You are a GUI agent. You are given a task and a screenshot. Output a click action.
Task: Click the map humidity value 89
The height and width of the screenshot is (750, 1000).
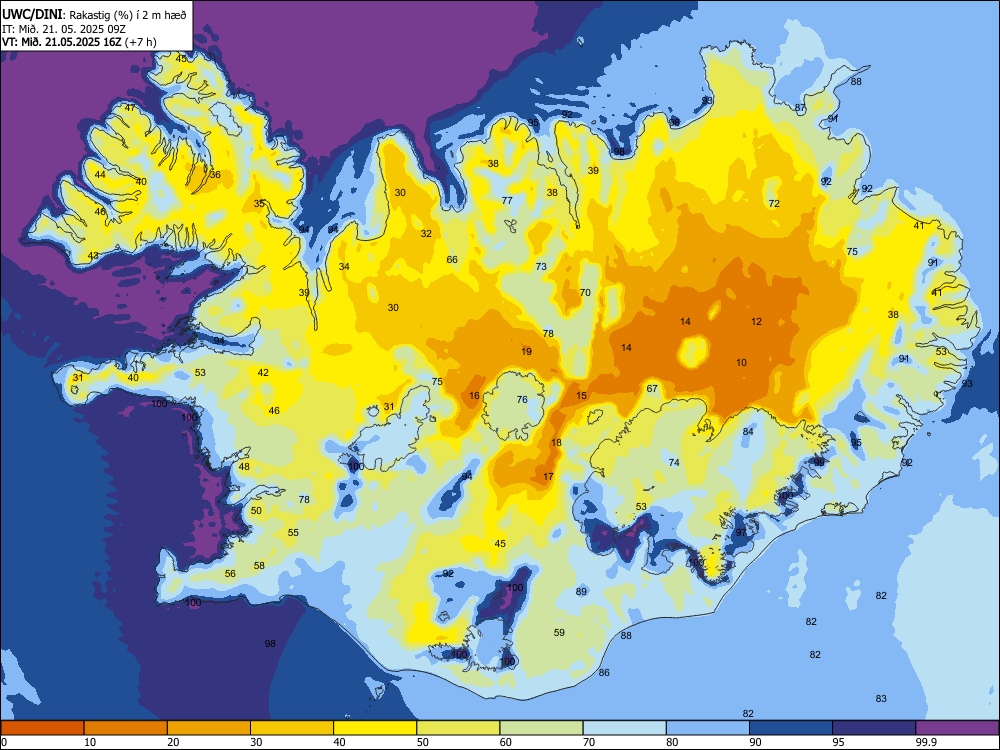581,591
